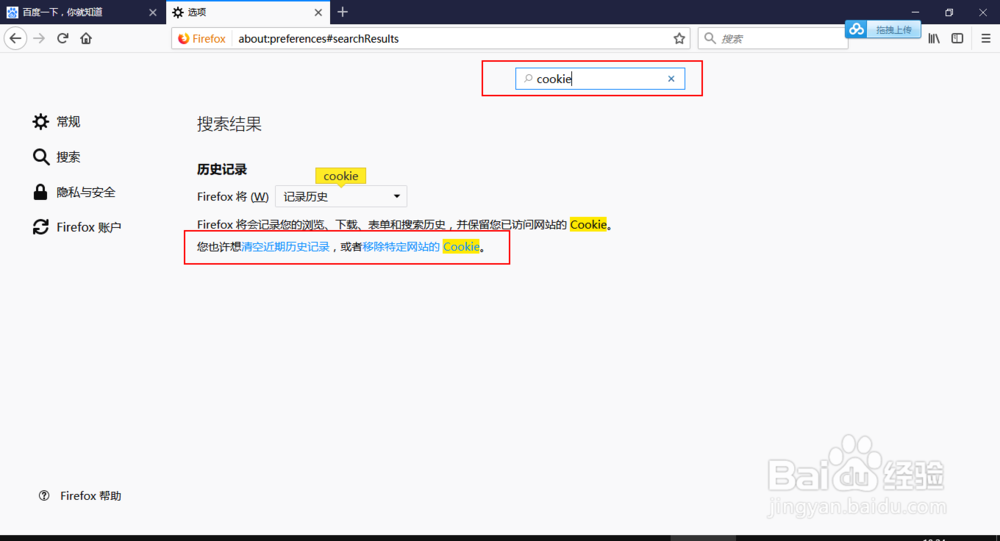
Task: Go back using the back arrow button
Action: 15,38
